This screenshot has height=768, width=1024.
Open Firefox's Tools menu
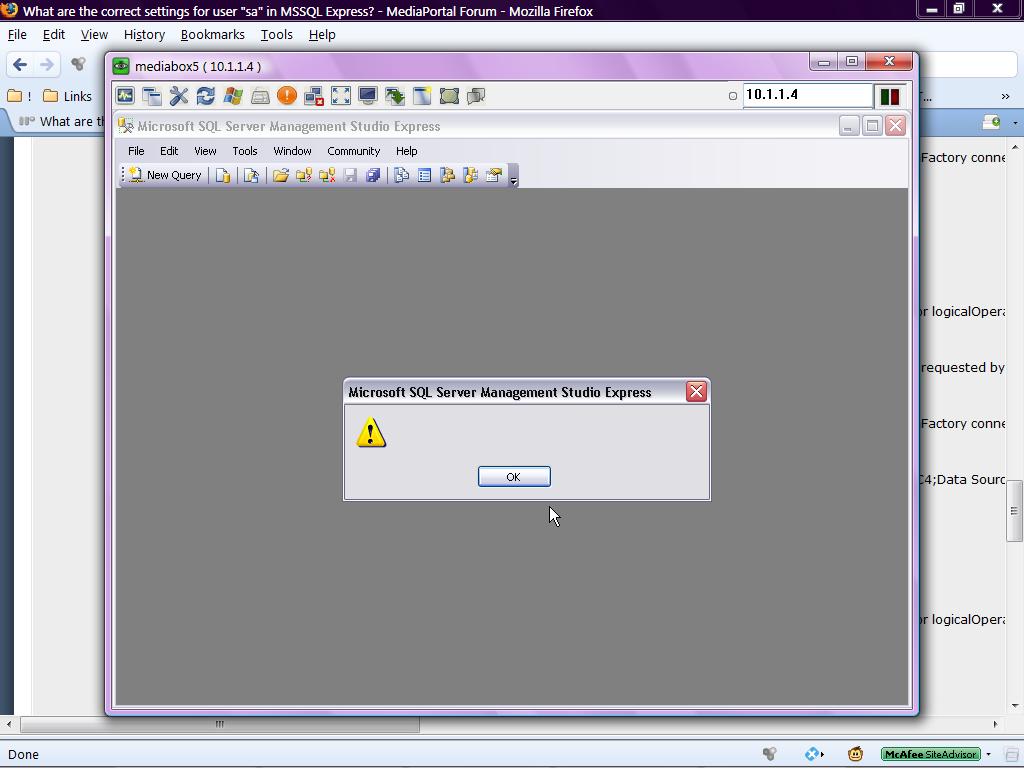pyautogui.click(x=276, y=35)
